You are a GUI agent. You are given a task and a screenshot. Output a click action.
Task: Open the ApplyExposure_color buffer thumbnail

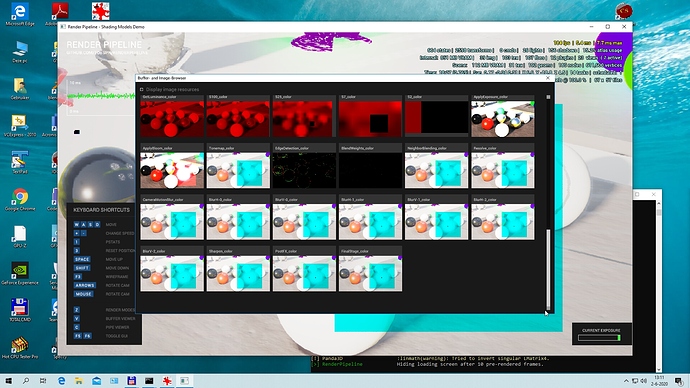[x=503, y=119]
